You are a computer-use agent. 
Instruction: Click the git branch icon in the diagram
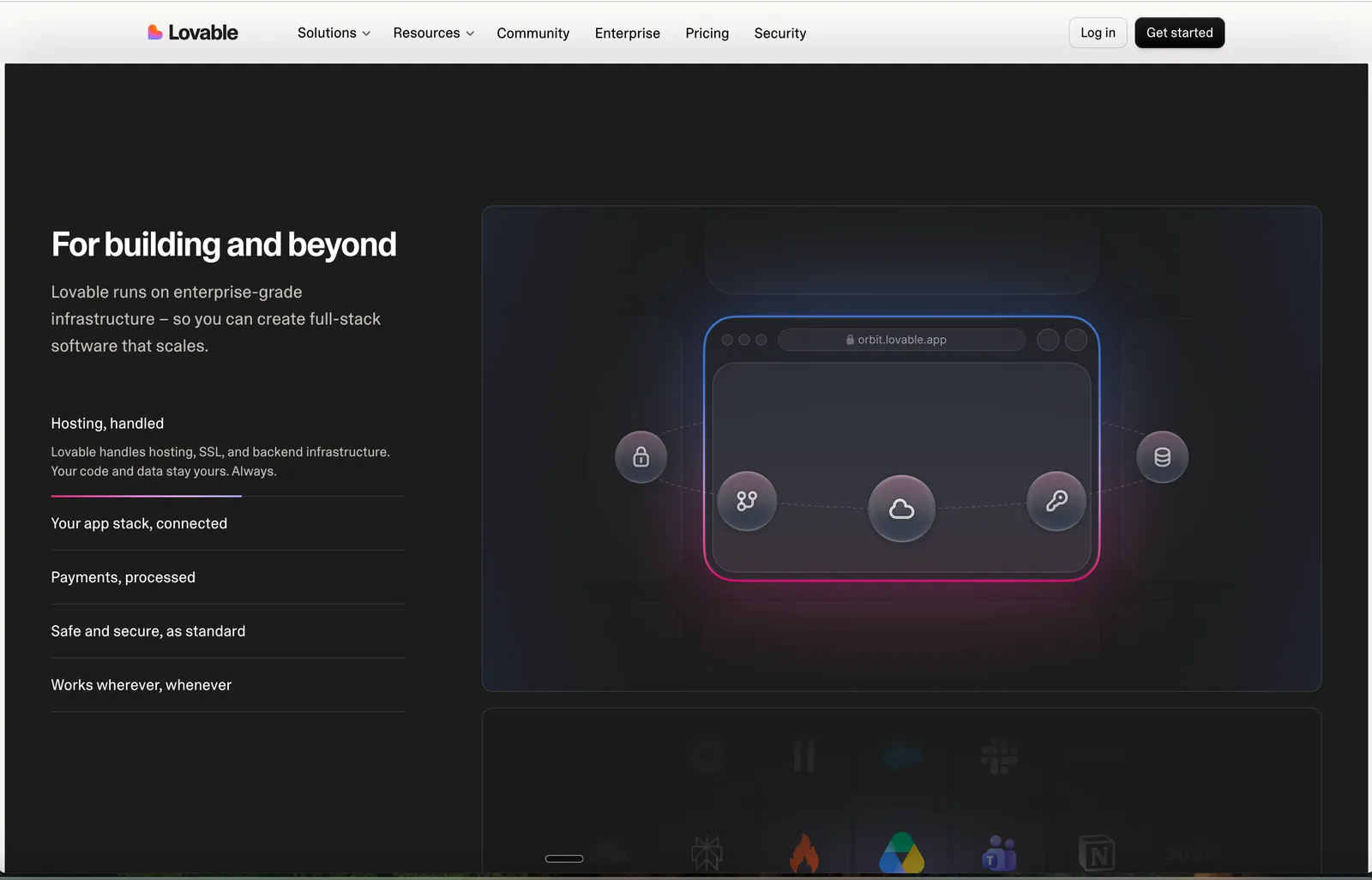coord(747,501)
